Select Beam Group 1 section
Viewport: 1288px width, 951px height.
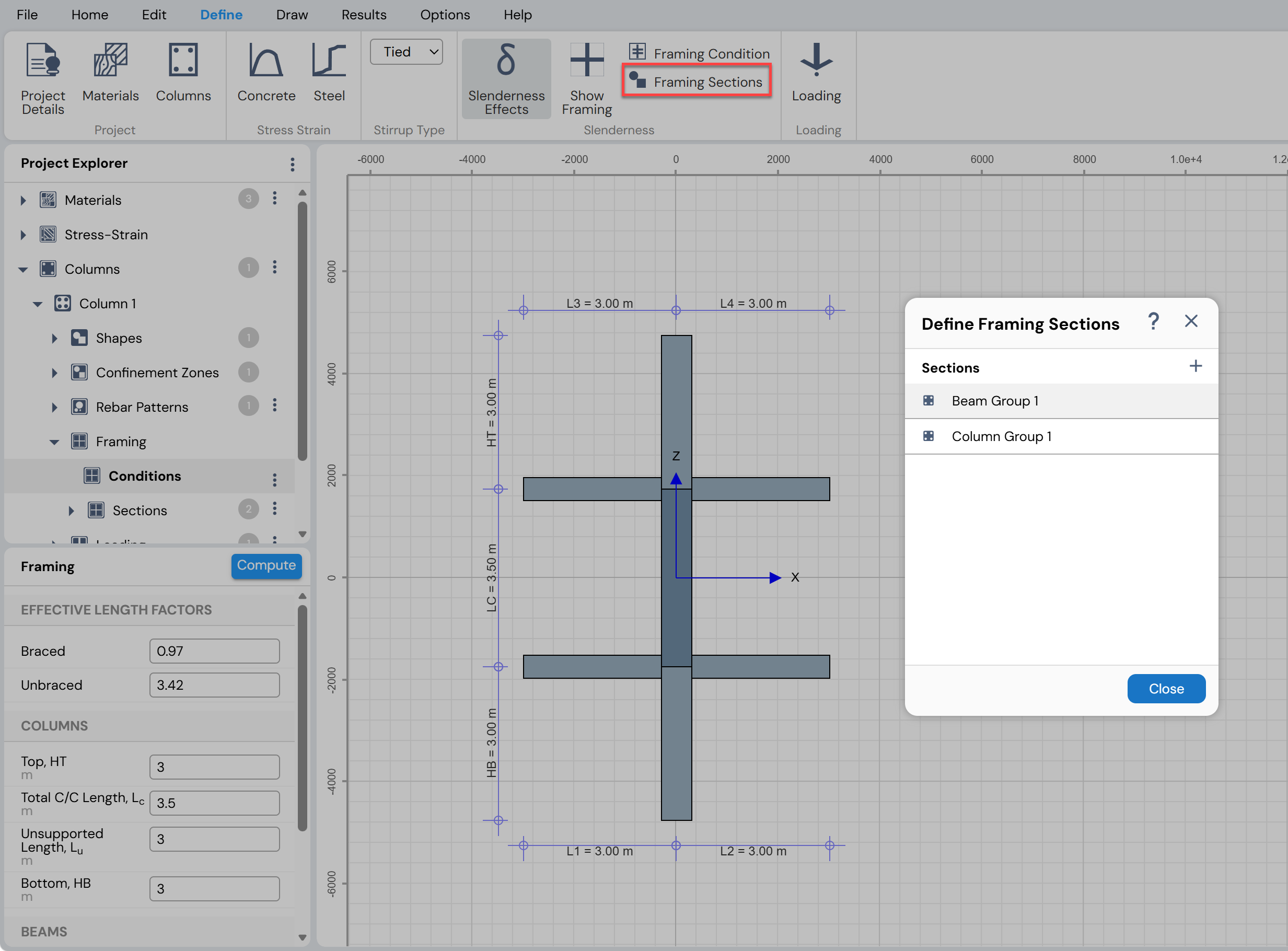click(1061, 401)
